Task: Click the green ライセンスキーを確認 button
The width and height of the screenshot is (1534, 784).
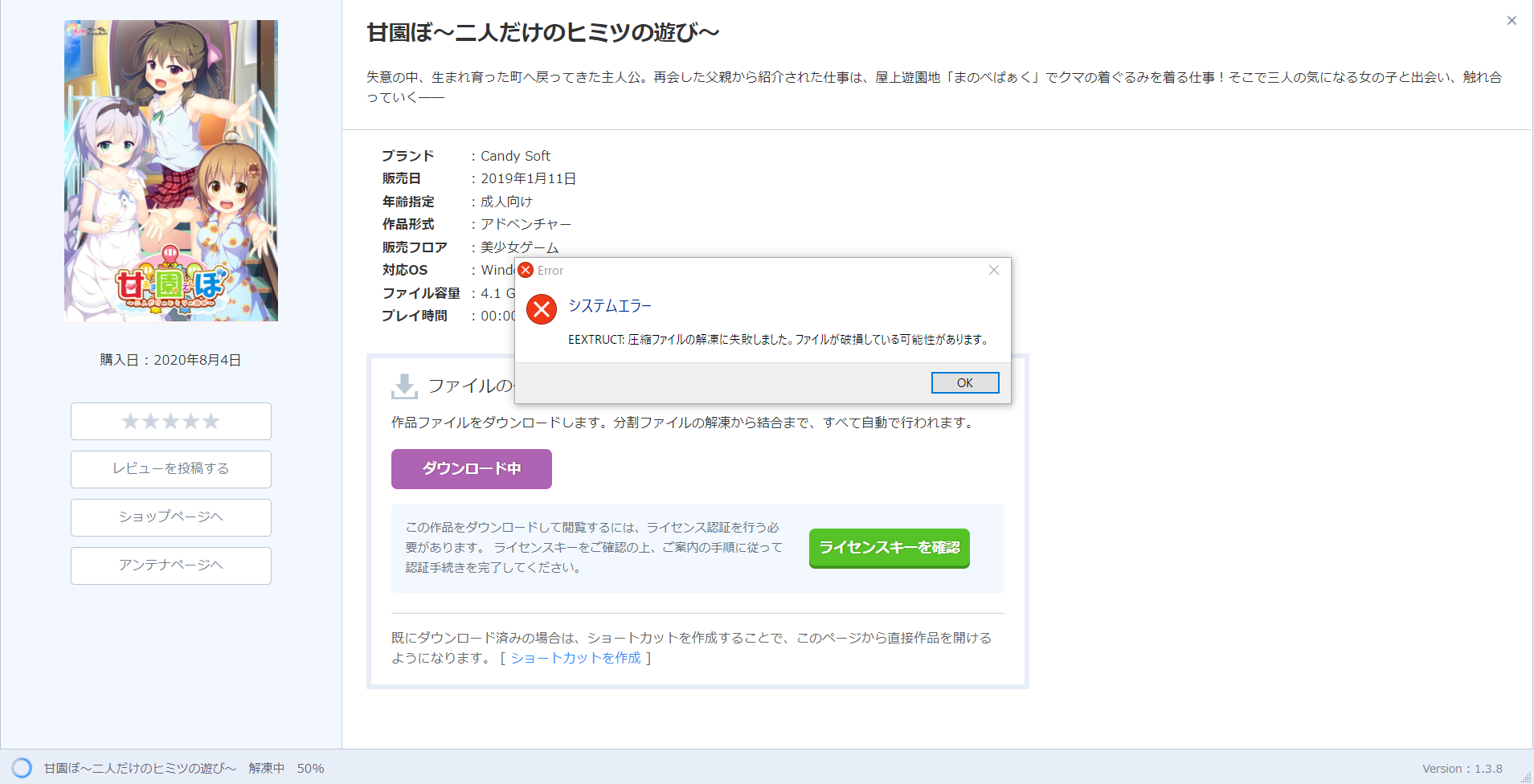Action: 890,548
